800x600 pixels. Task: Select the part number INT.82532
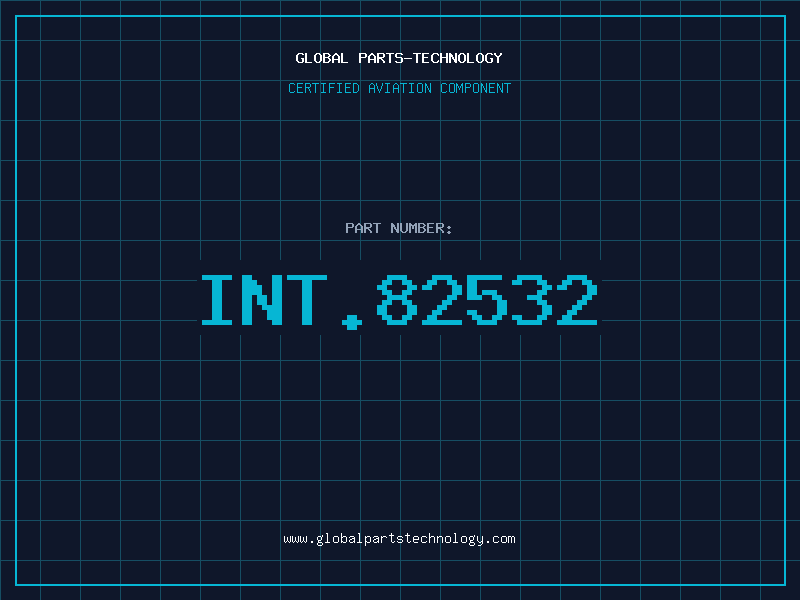coord(399,302)
